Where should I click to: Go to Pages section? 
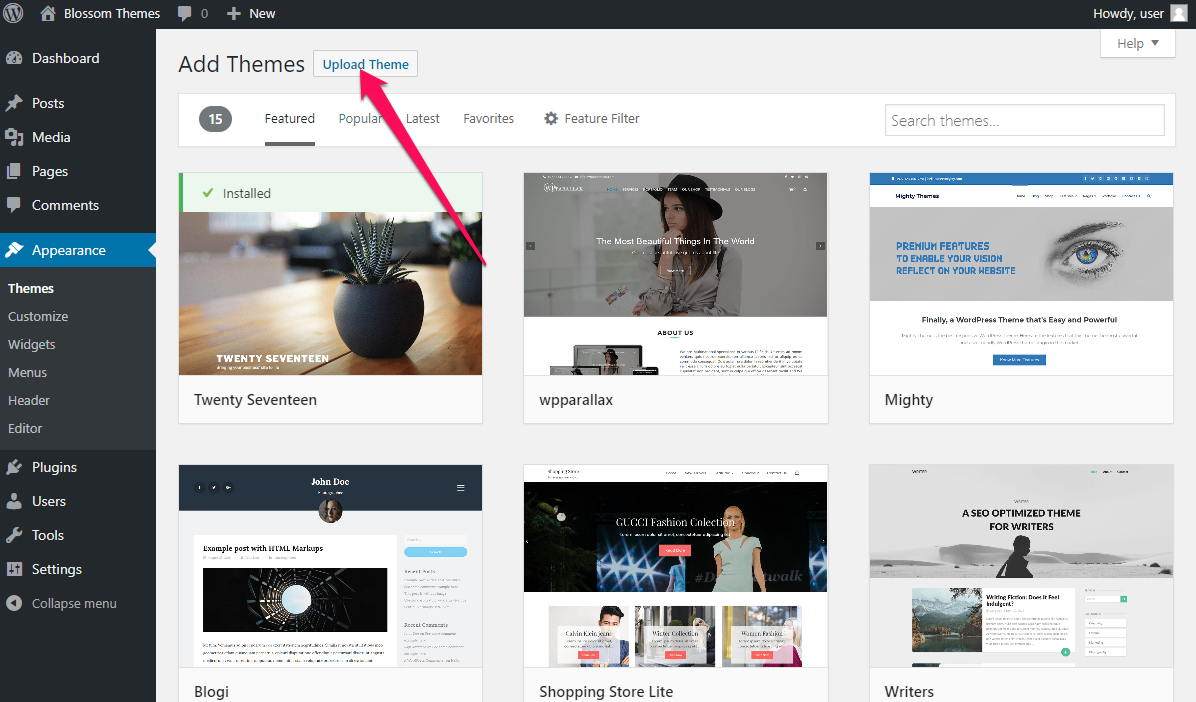50,172
